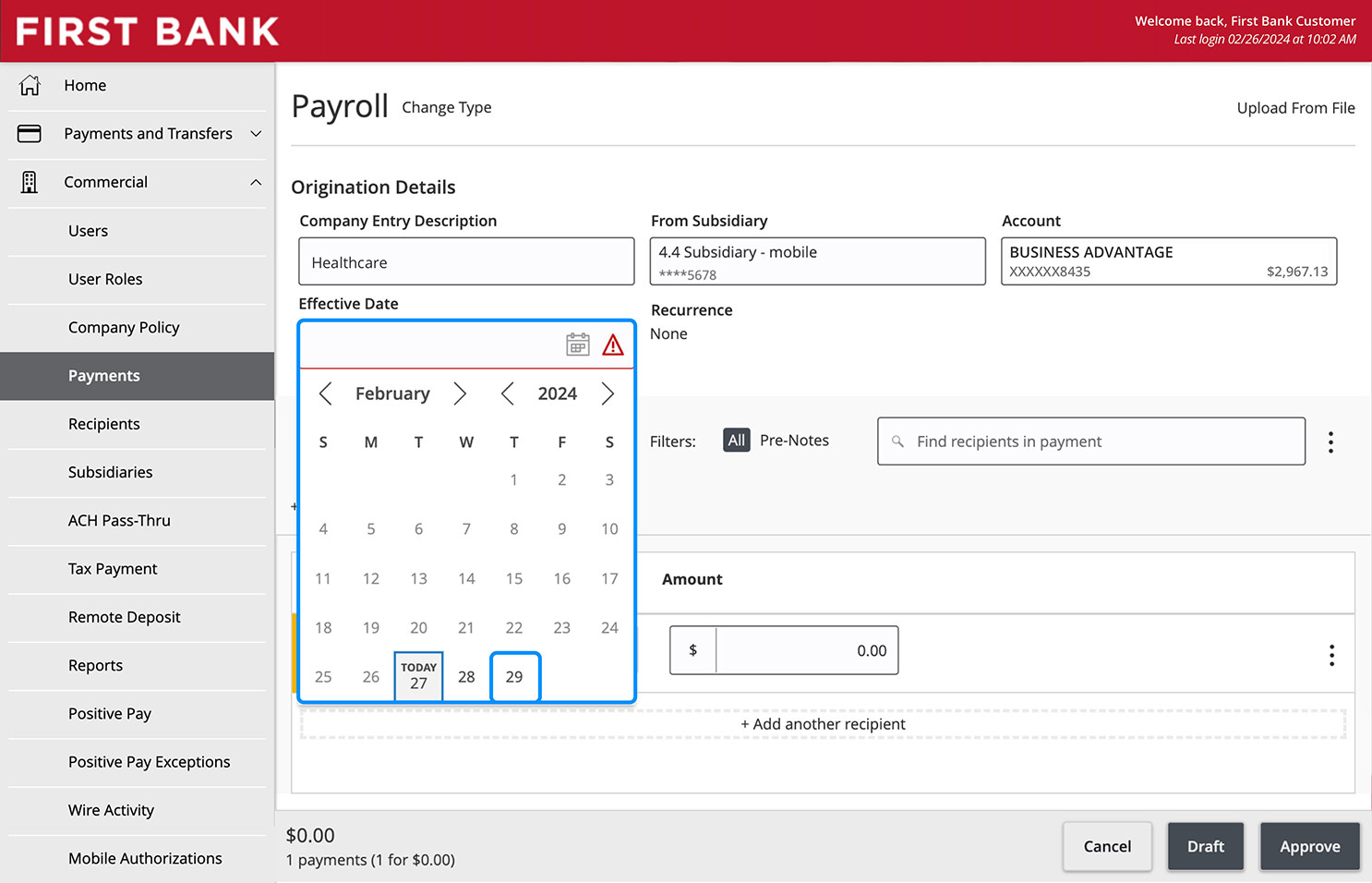Expand Payments and Transfers menu chevron
Image resolution: width=1372 pixels, height=883 pixels.
point(256,134)
